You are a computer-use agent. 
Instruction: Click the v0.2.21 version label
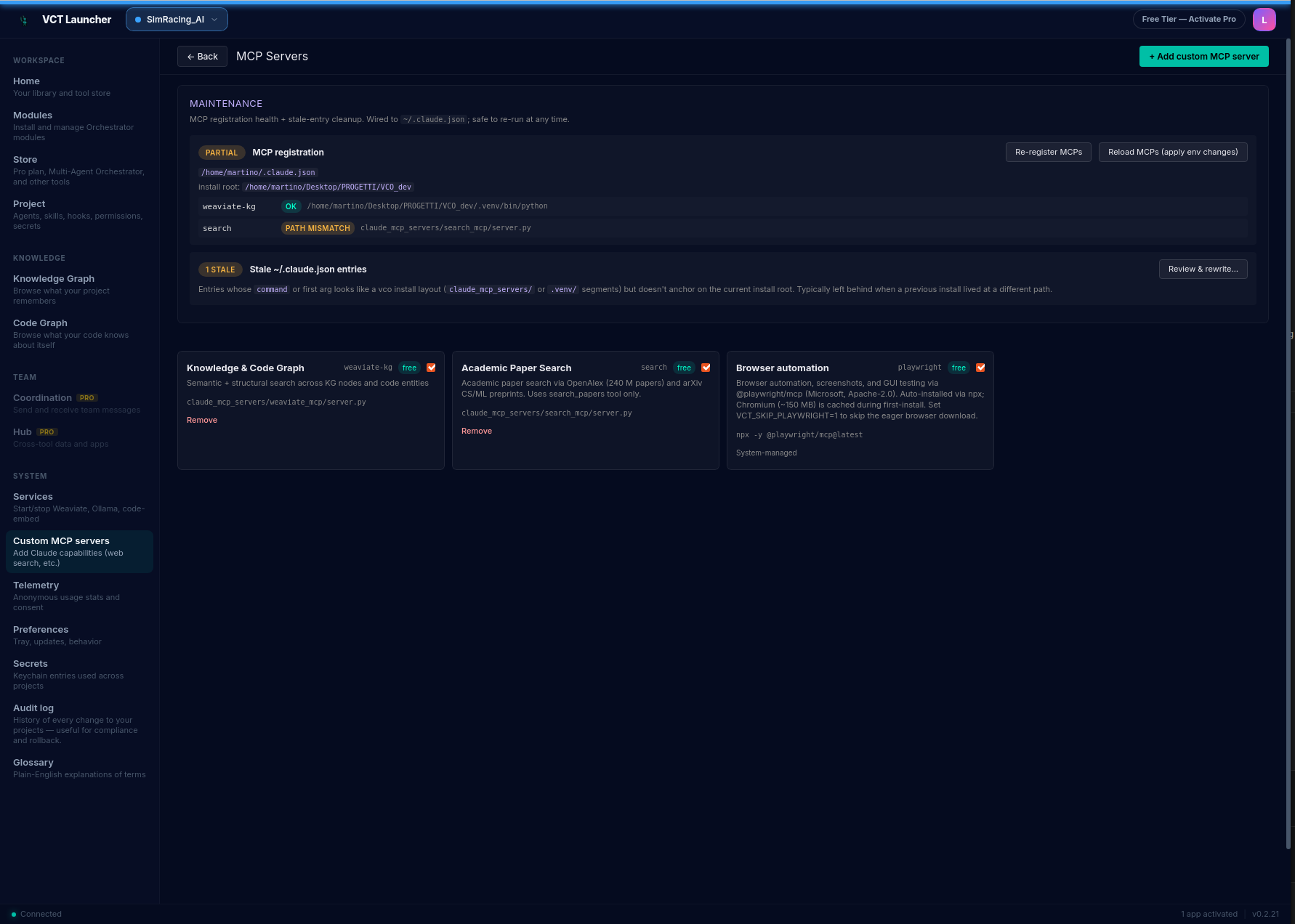1265,915
